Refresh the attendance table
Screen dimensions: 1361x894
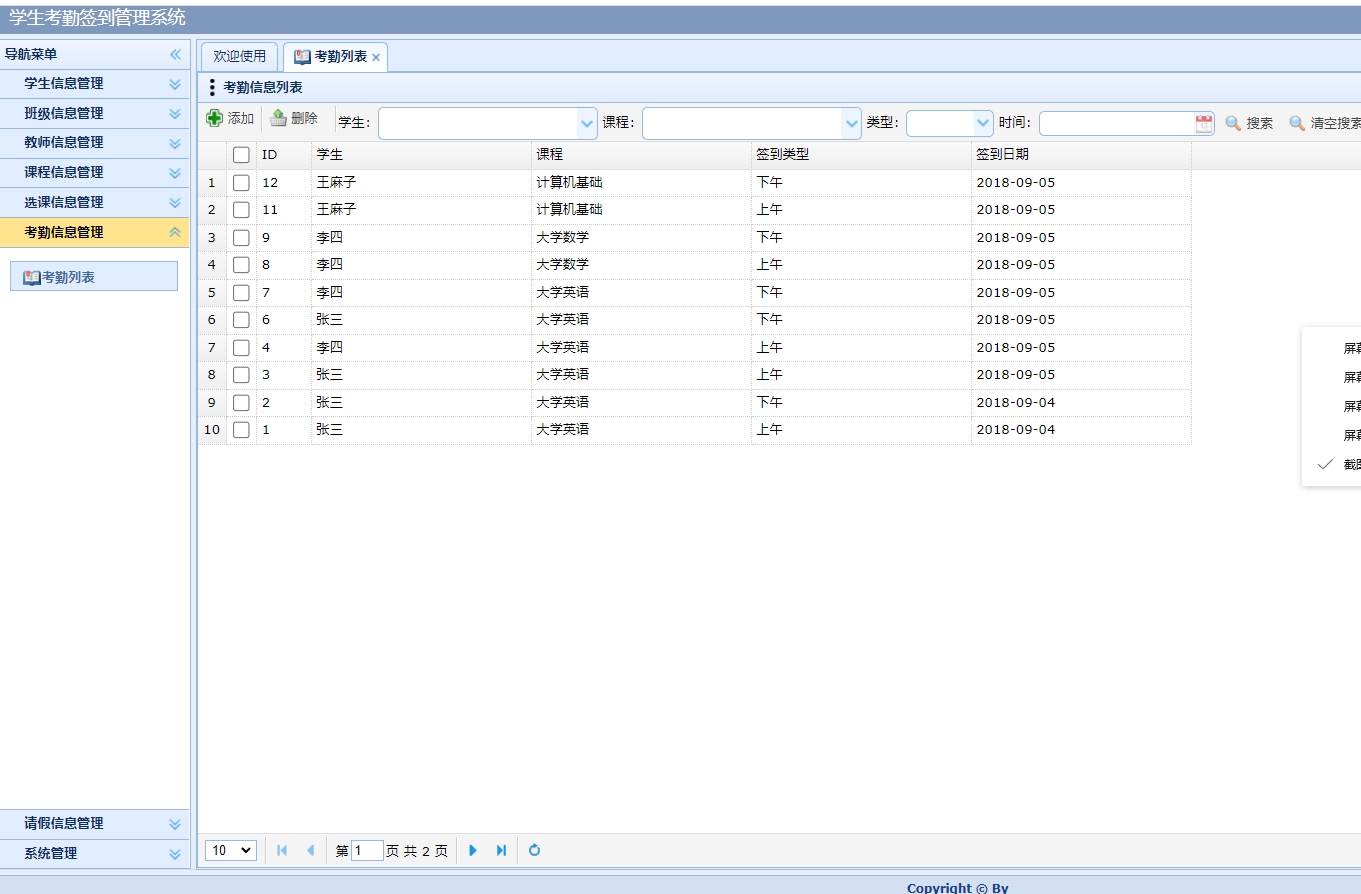coord(534,850)
